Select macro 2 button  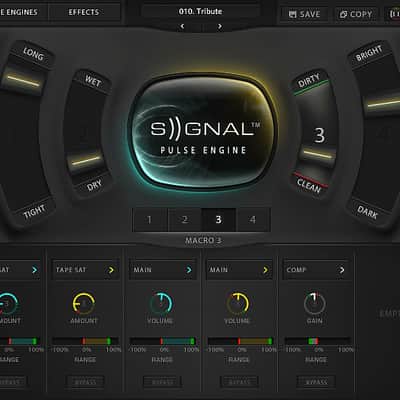click(184, 219)
